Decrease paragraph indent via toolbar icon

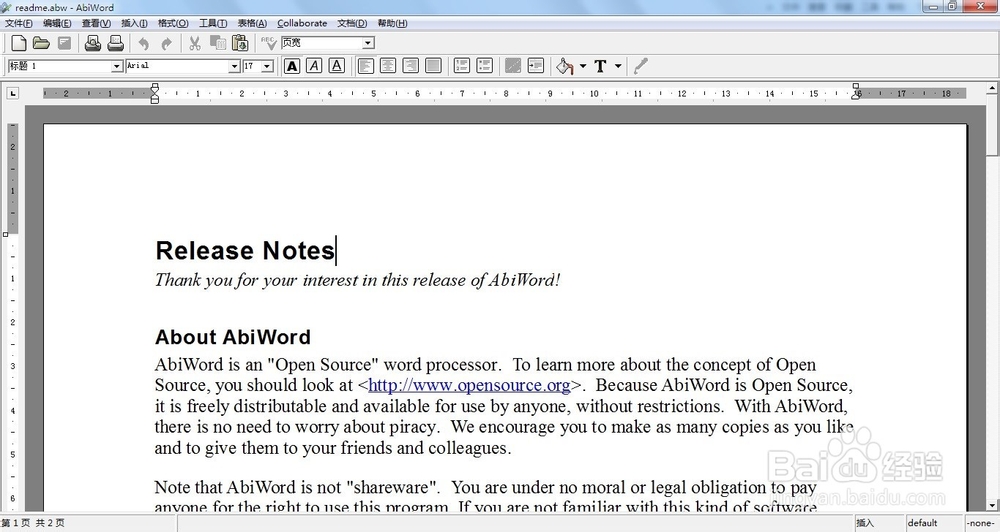513,66
